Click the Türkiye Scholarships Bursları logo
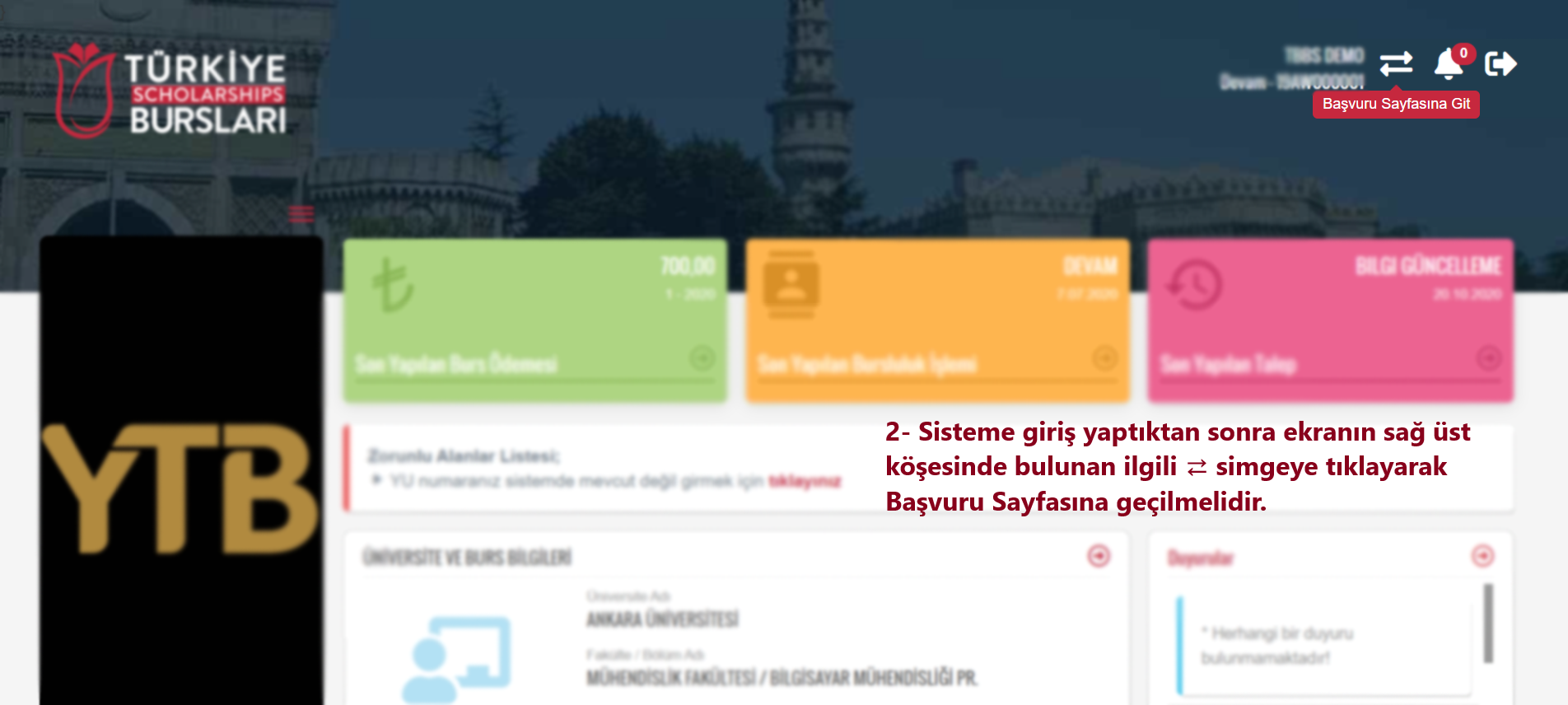This screenshot has height=705, width=1568. [x=170, y=90]
